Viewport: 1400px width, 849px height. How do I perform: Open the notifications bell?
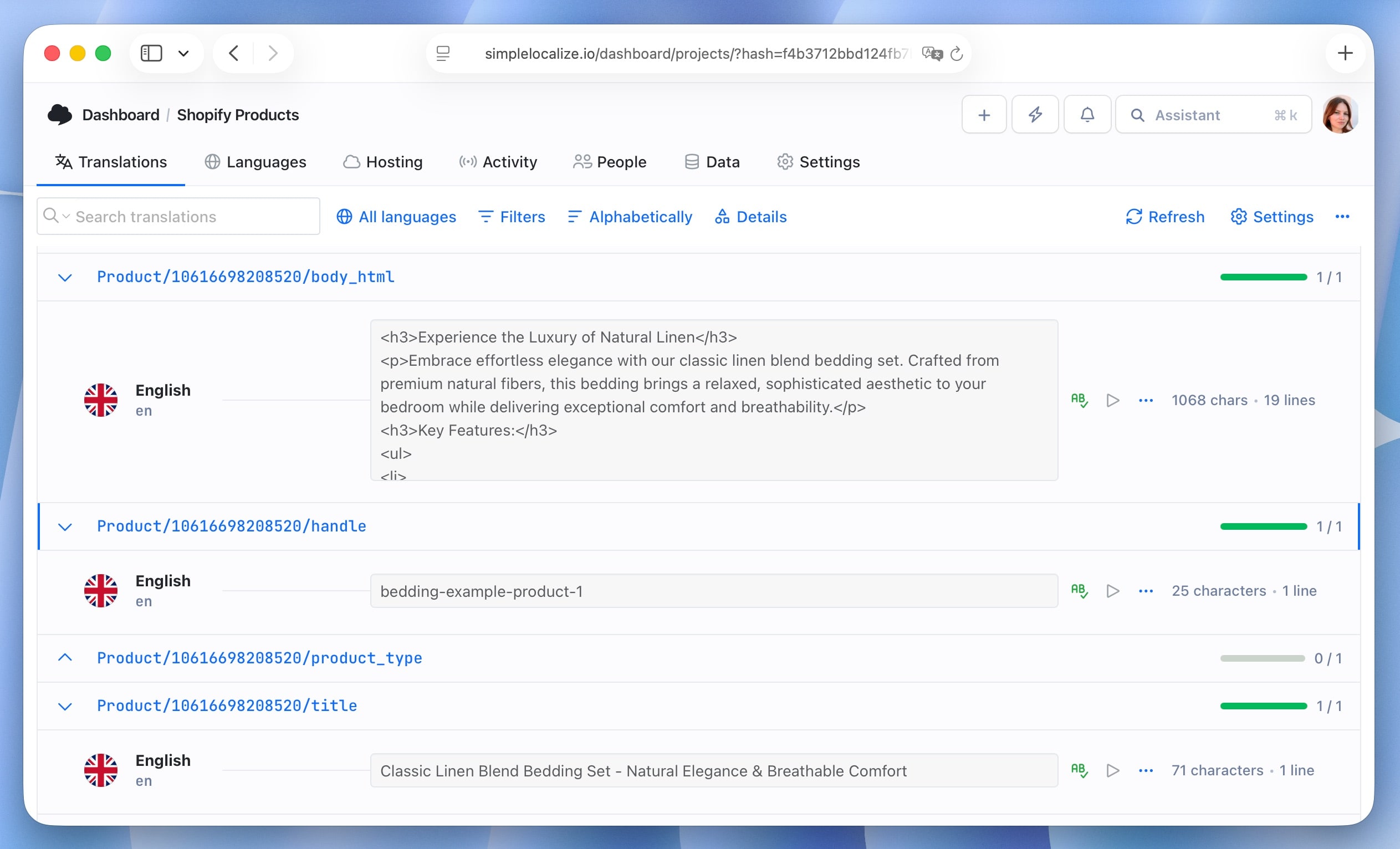pos(1087,114)
